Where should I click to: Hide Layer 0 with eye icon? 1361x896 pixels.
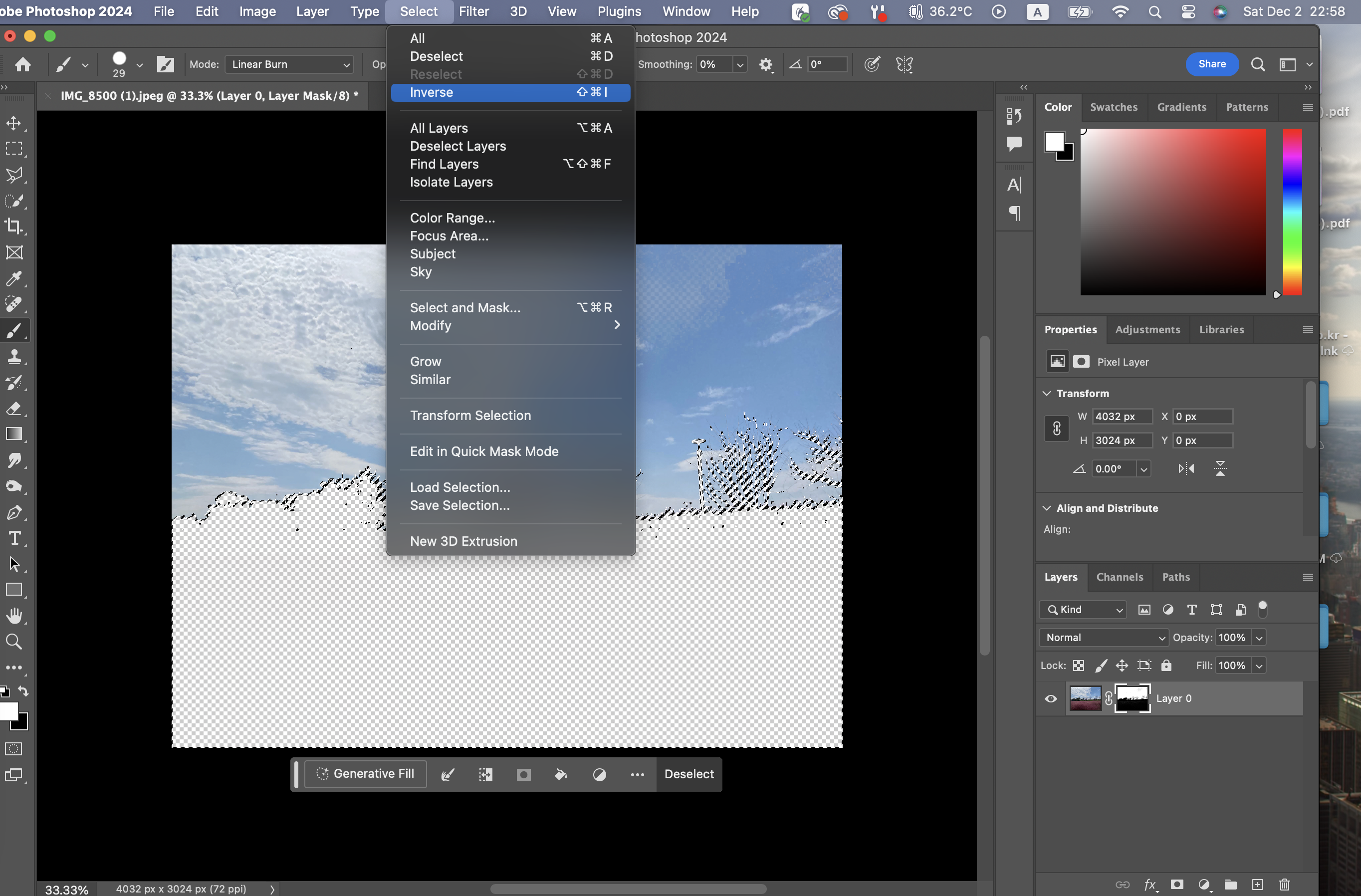click(x=1051, y=698)
